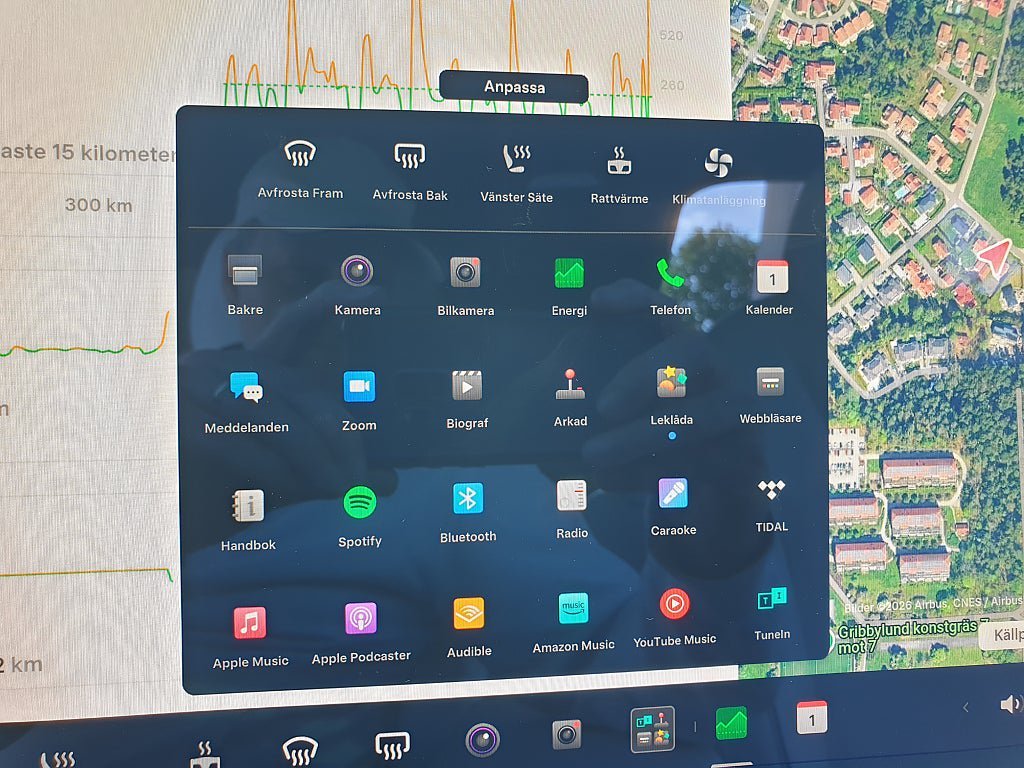The image size is (1024, 768).
Task: Click the camera icon in bottom dock
Action: 483,740
